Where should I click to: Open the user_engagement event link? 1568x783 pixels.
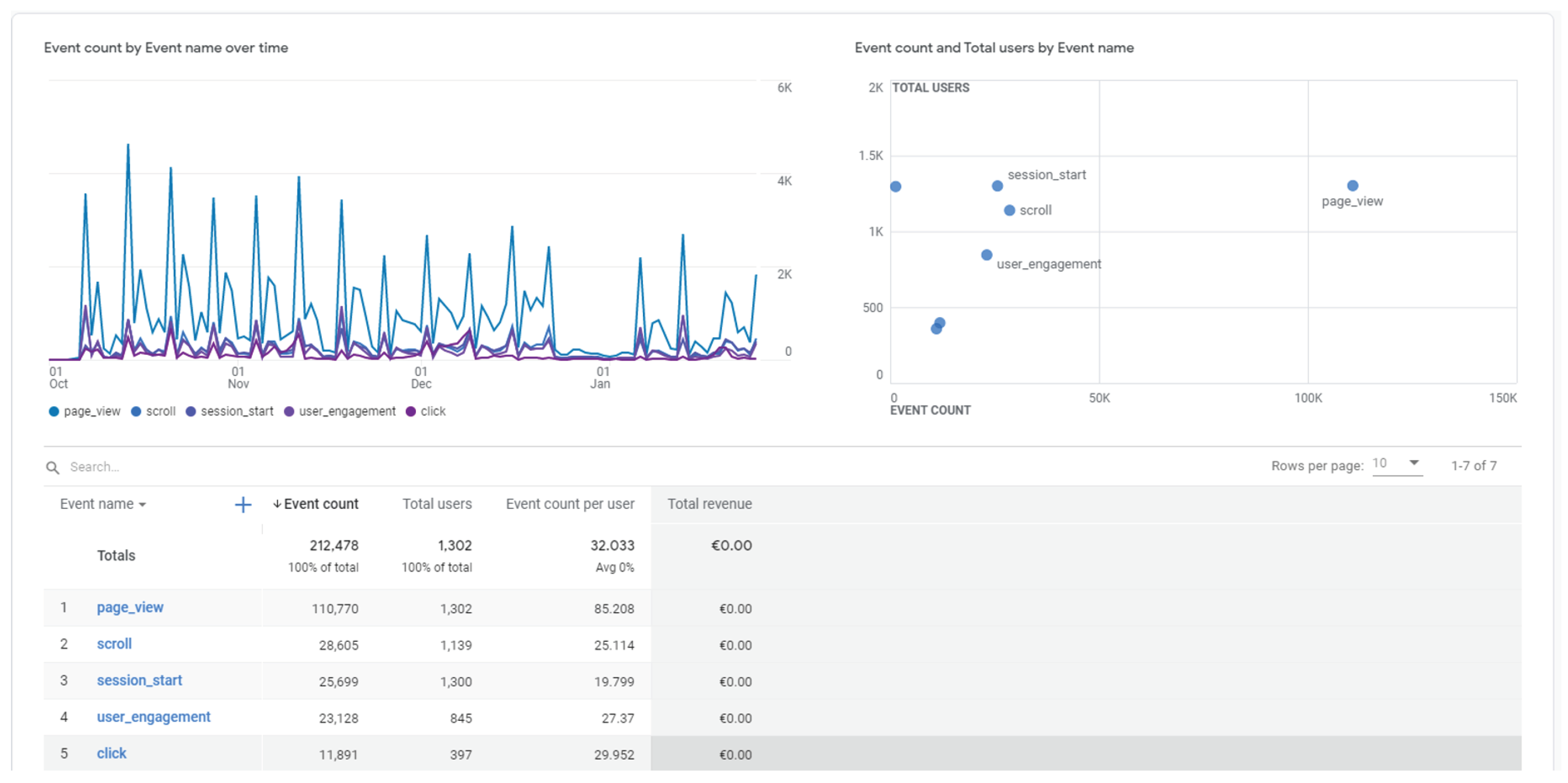coord(153,717)
